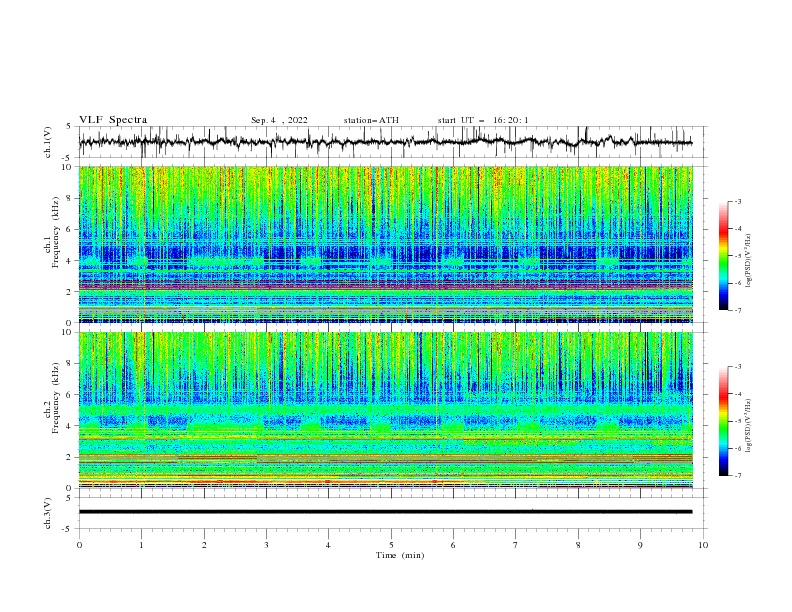Click the "VLF Spectra" plot title

coord(113,120)
